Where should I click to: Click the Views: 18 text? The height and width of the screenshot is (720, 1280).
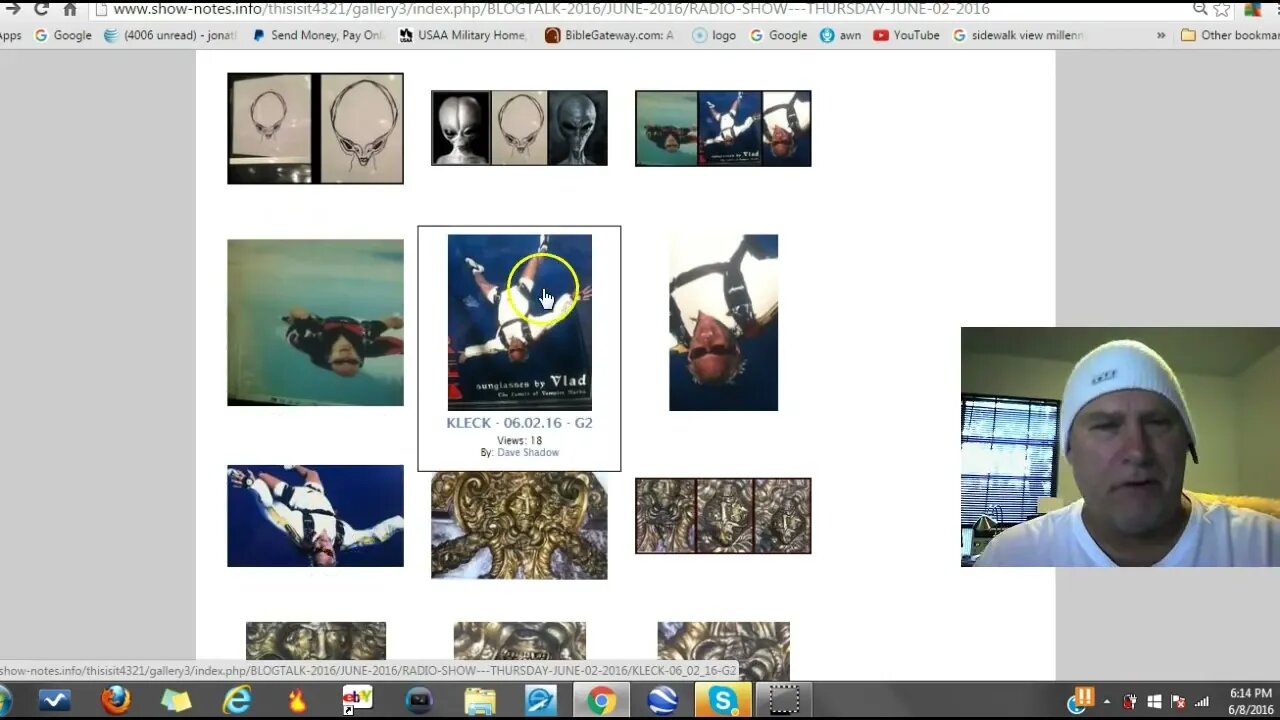click(x=519, y=440)
